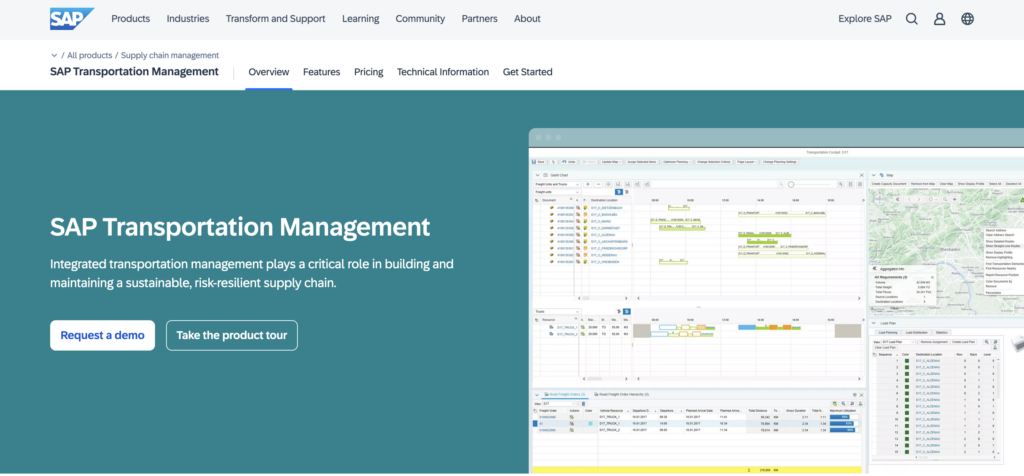The width and height of the screenshot is (1024, 476).
Task: Click Assign Selected Items in cockpit screenshot
Action: pyautogui.click(x=641, y=162)
